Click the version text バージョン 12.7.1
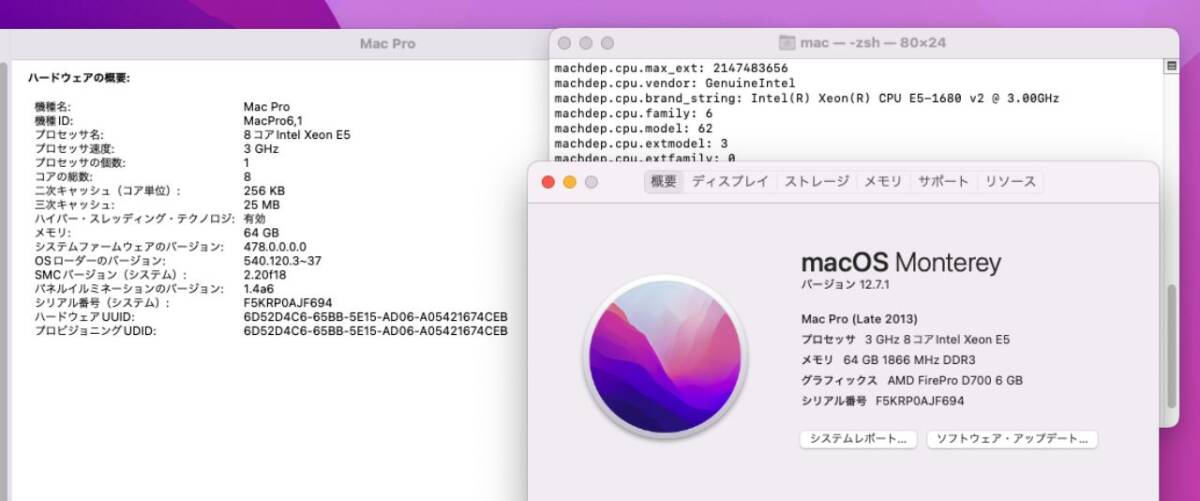 tap(843, 285)
